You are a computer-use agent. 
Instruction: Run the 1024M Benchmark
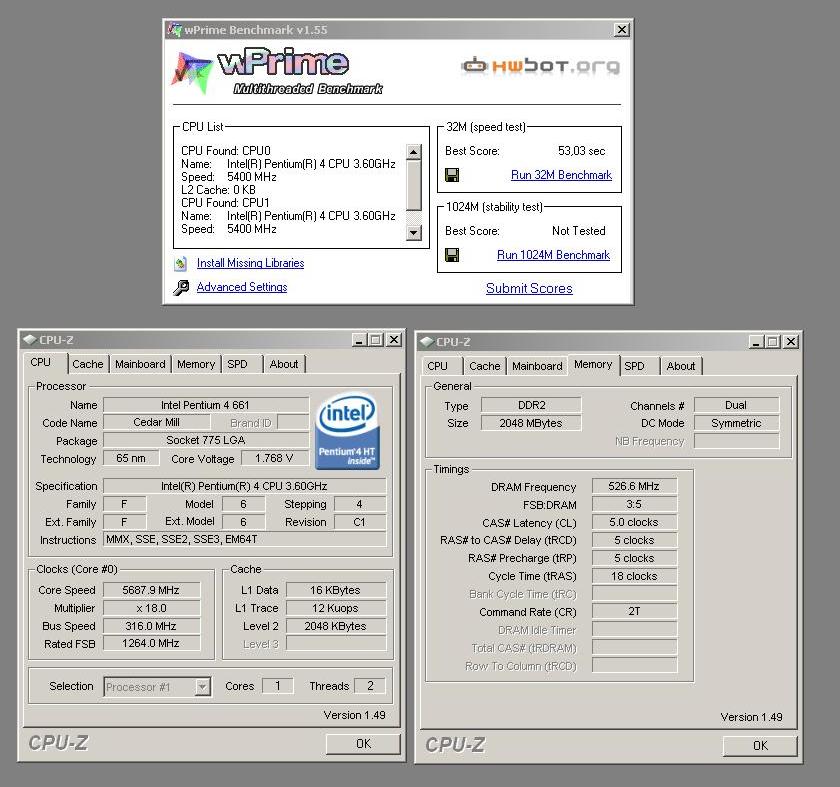tap(553, 255)
